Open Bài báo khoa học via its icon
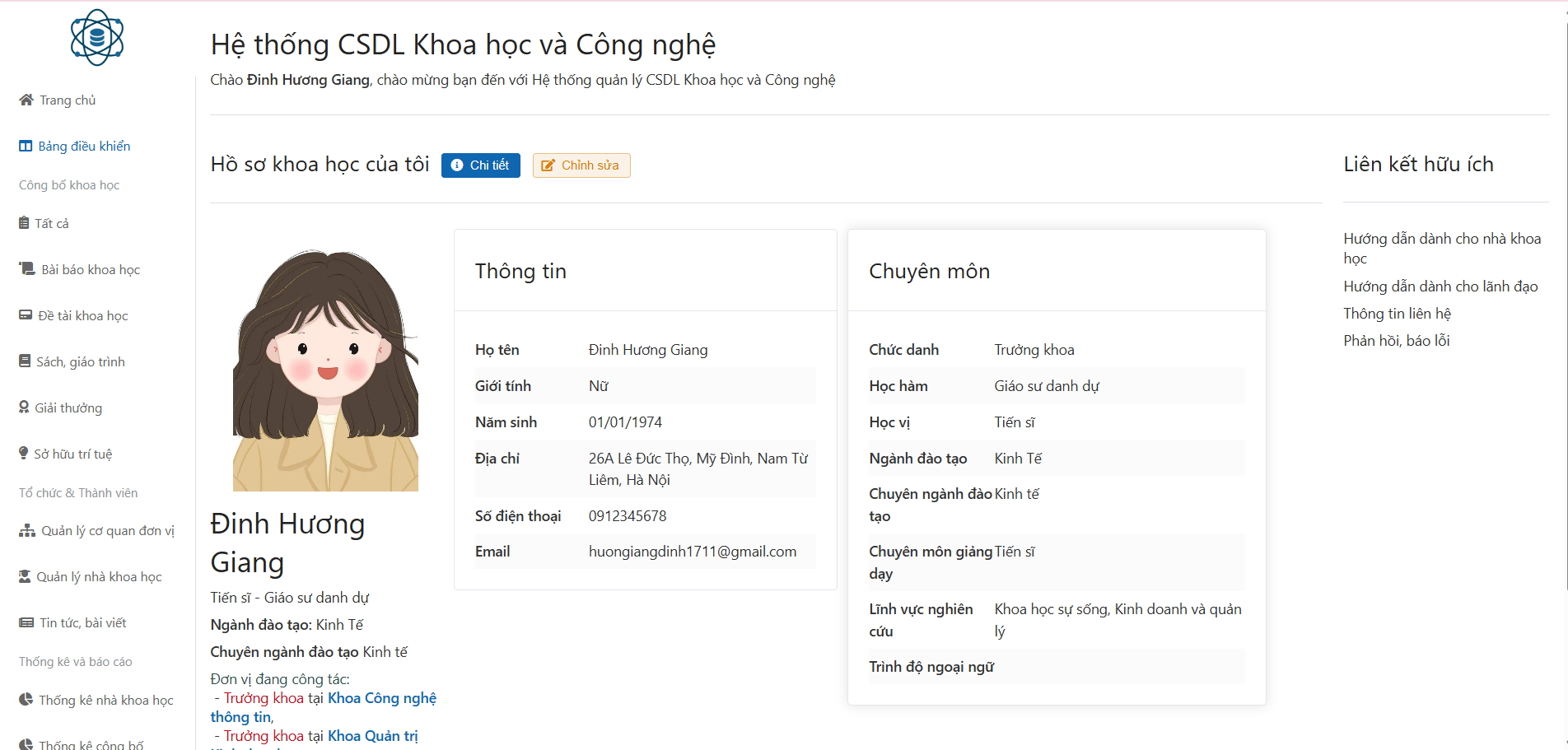The width and height of the screenshot is (1568, 750). coord(26,268)
